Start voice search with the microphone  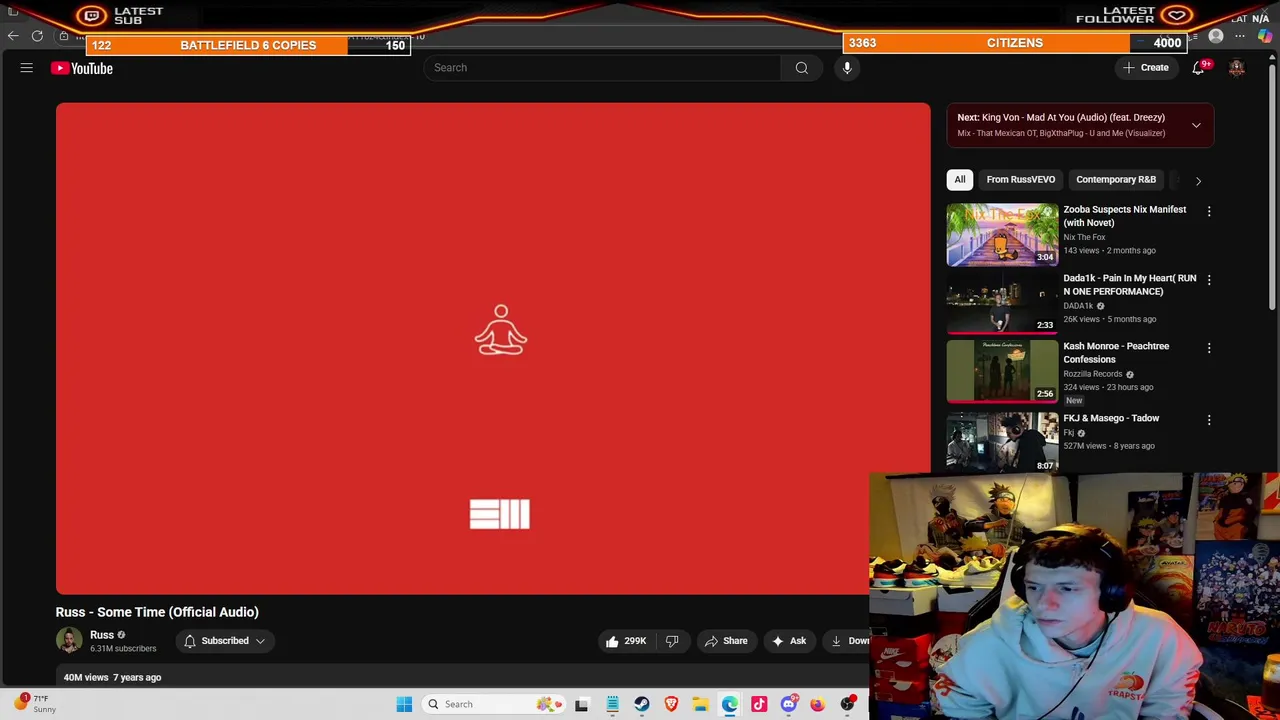[x=847, y=68]
